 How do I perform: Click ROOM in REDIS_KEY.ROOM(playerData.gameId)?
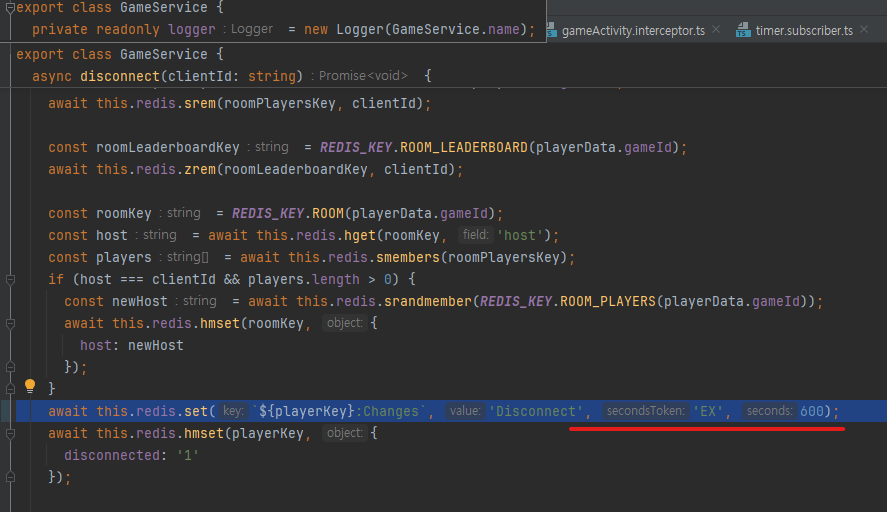point(328,214)
